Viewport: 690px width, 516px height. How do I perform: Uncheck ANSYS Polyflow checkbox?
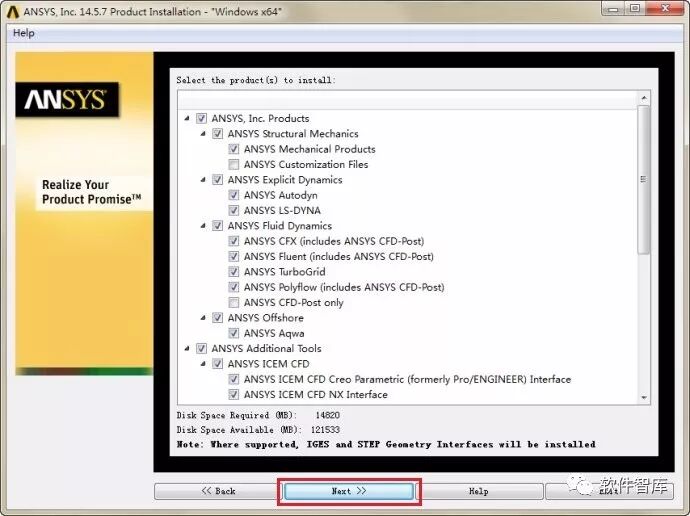coord(234,287)
